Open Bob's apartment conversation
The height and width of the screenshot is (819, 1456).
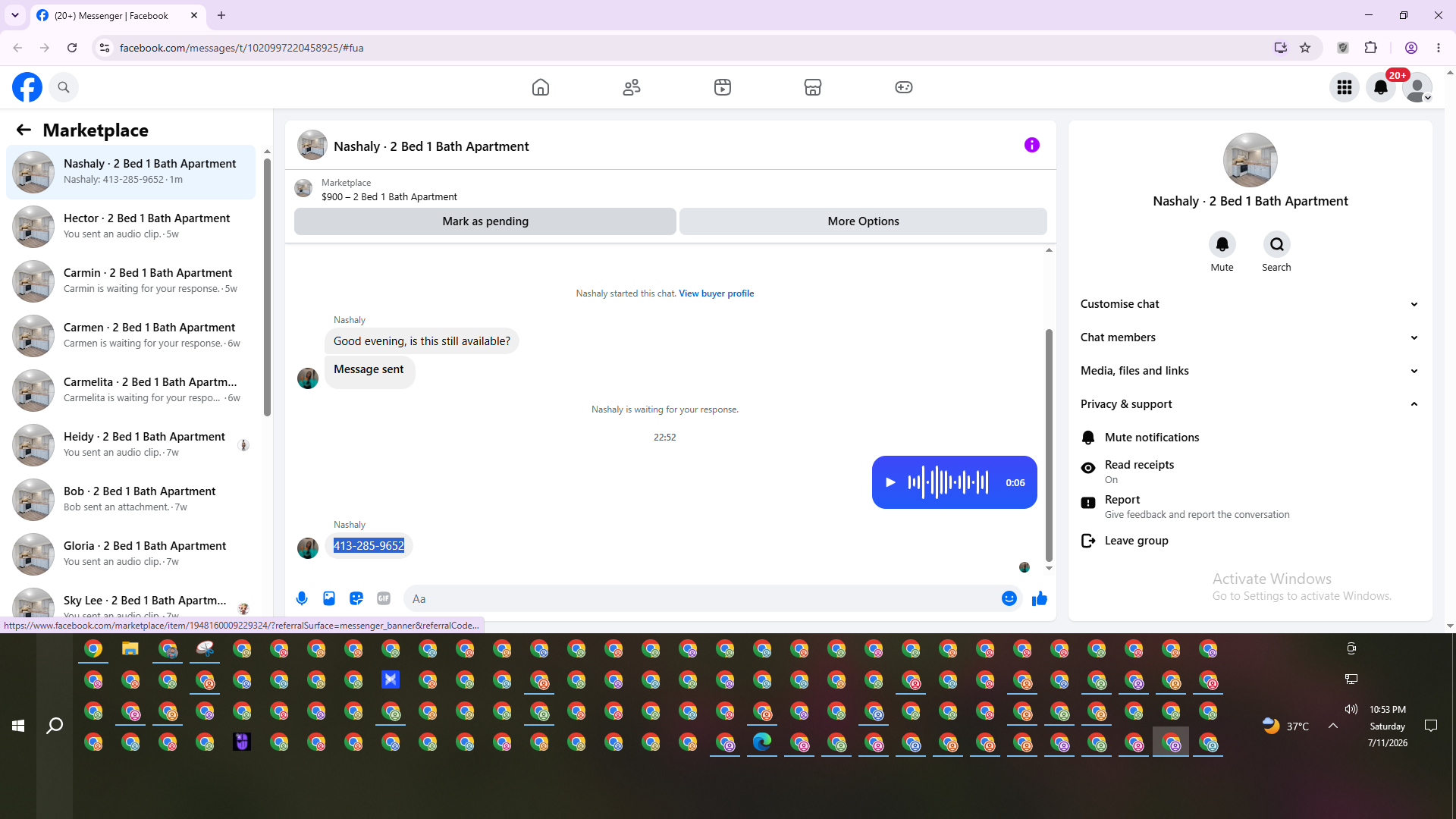[x=130, y=499]
